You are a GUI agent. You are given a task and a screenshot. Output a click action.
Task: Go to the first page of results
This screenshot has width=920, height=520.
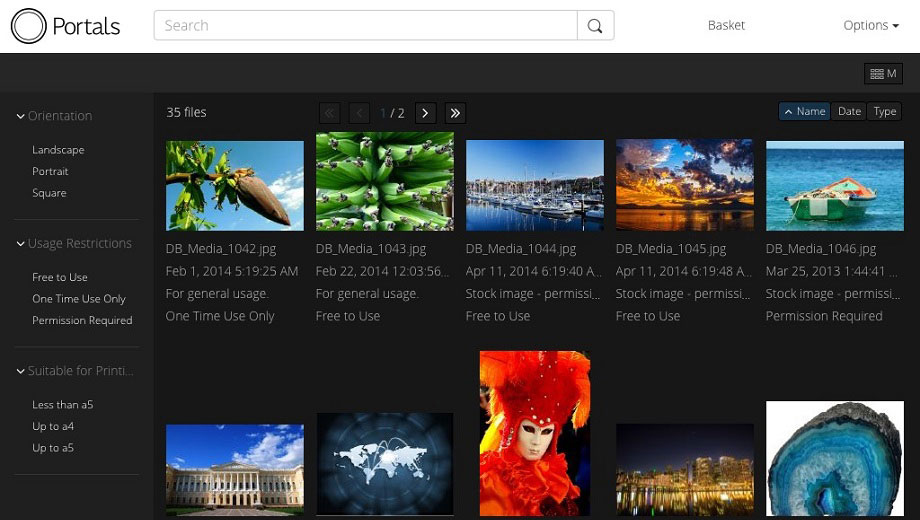pos(329,113)
